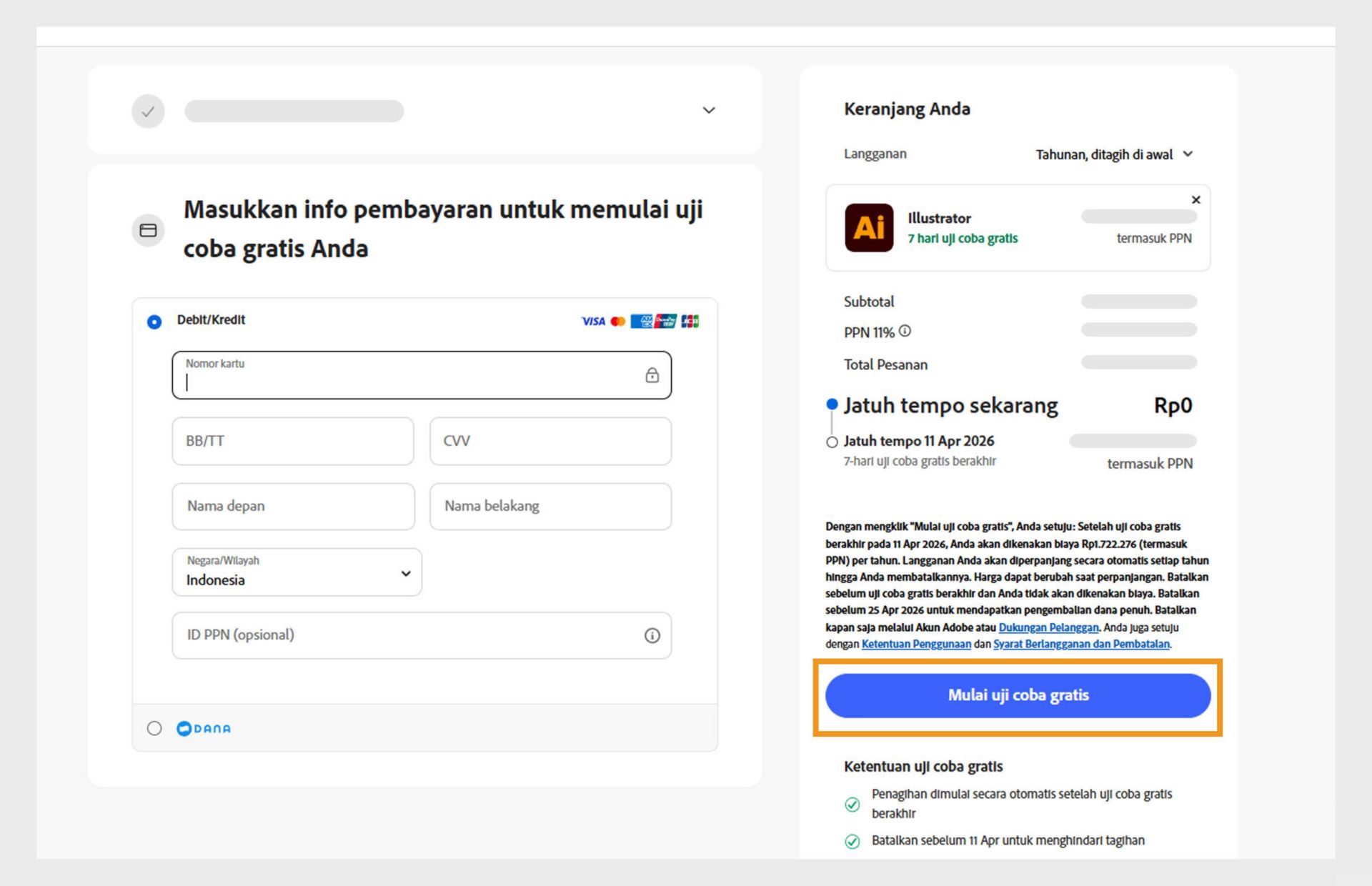The image size is (1372, 886).
Task: Click the Illustrator app icon in cart
Action: (x=868, y=228)
